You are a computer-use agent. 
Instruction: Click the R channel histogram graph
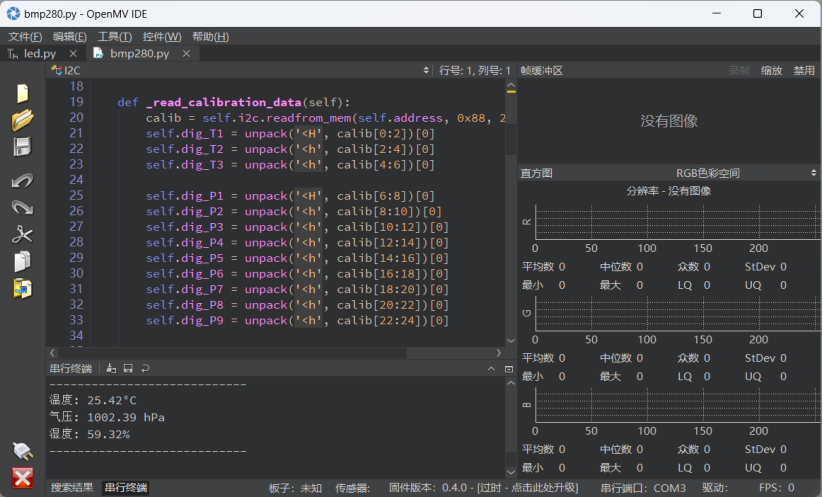point(677,223)
